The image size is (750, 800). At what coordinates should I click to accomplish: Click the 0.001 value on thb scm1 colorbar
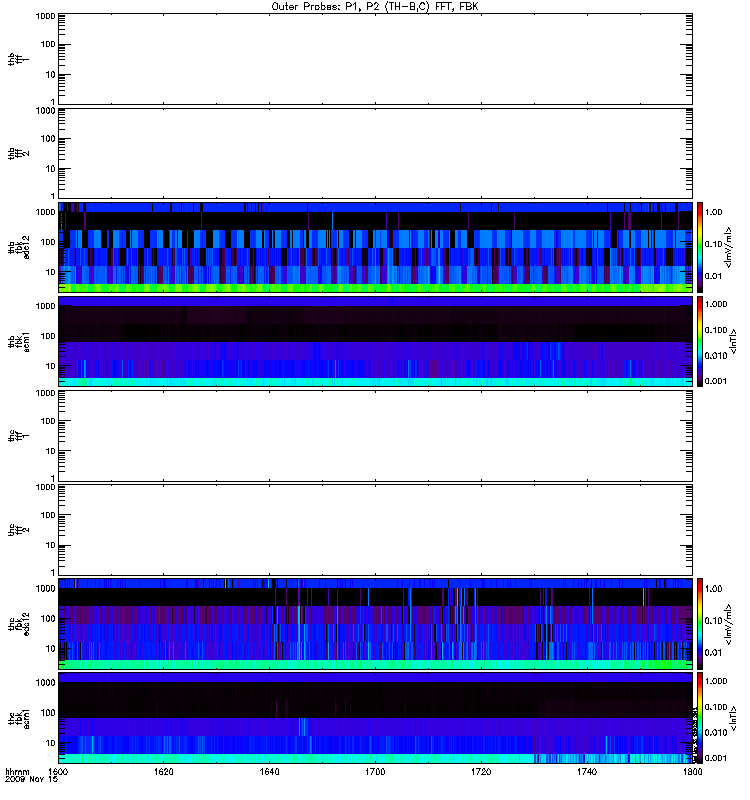pyautogui.click(x=716, y=381)
